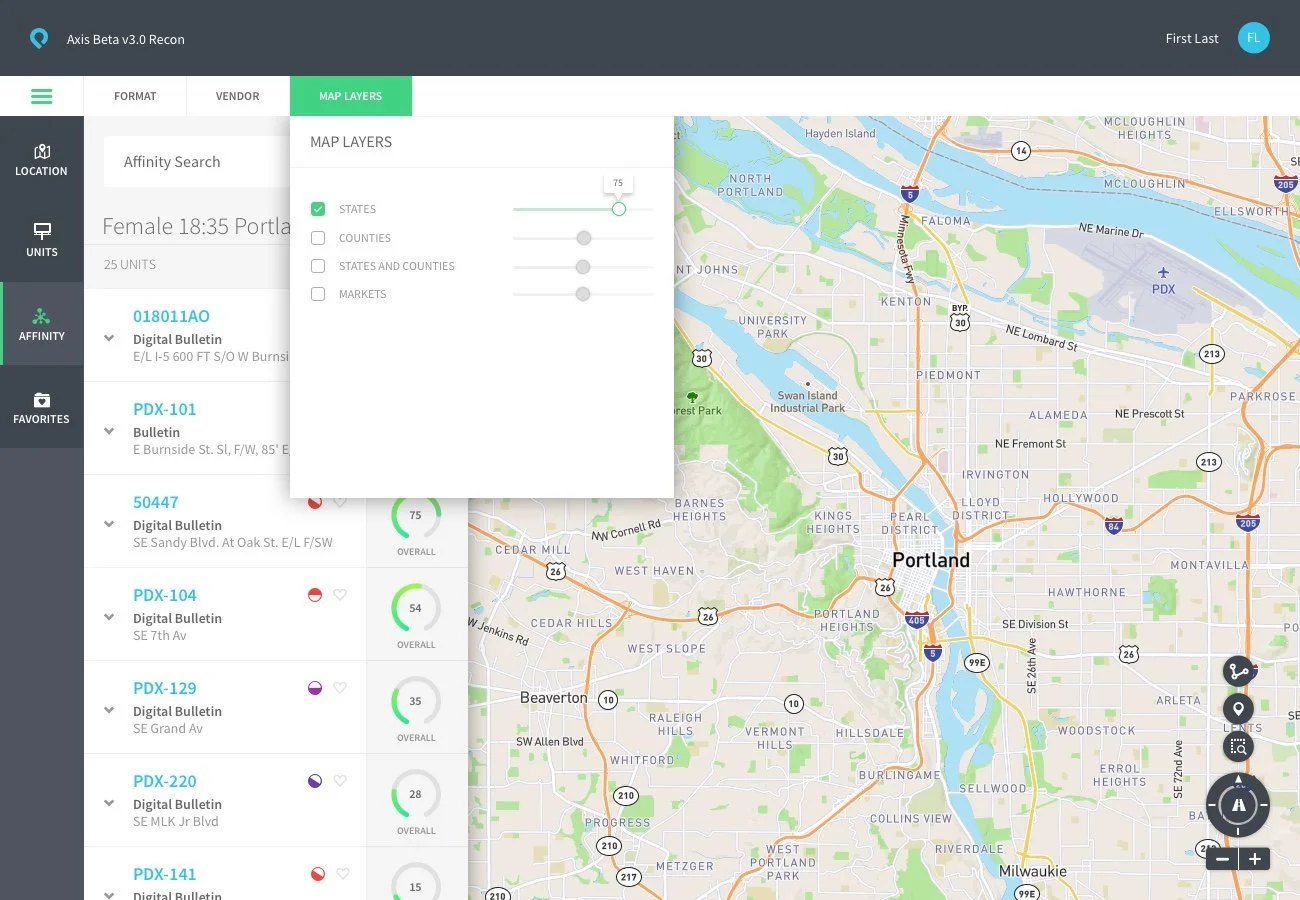
Task: Open Favorites in the left sidebar
Action: (41, 407)
